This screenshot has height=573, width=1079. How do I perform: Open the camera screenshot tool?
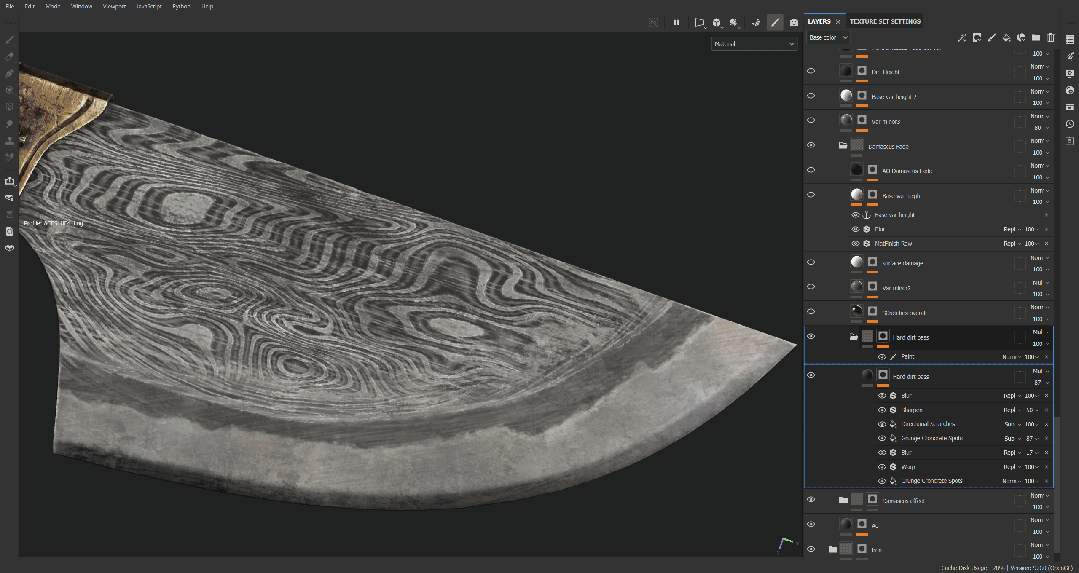coord(794,22)
